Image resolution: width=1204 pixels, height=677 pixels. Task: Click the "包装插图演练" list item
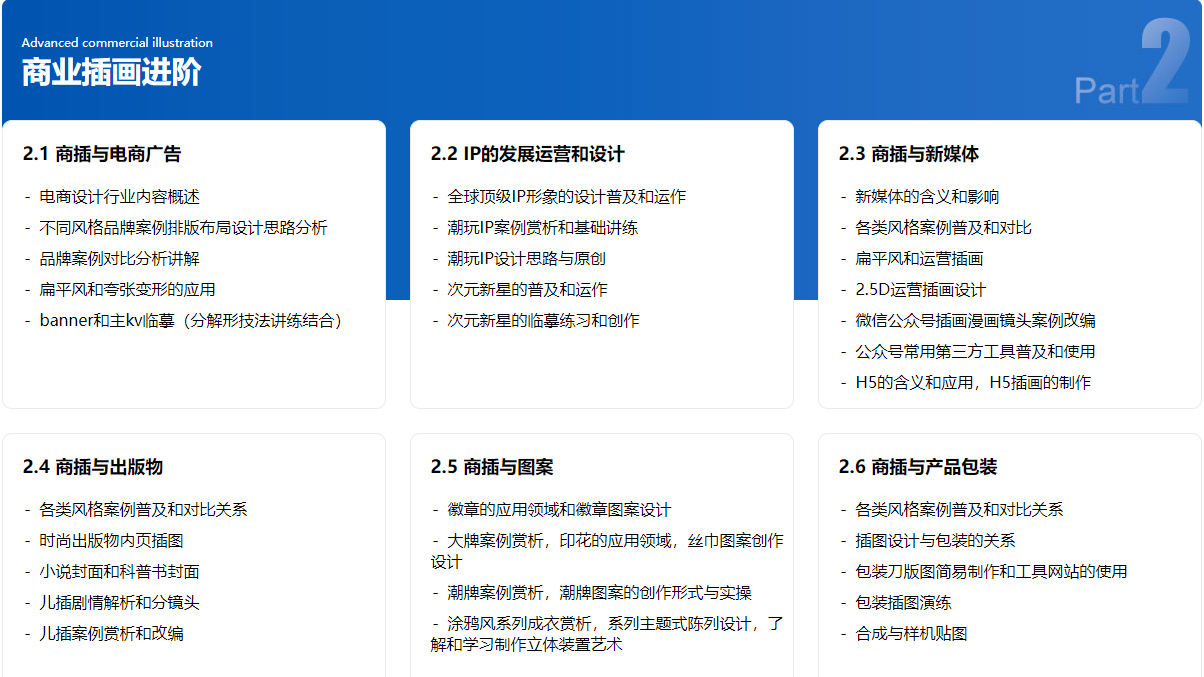[x=903, y=603]
